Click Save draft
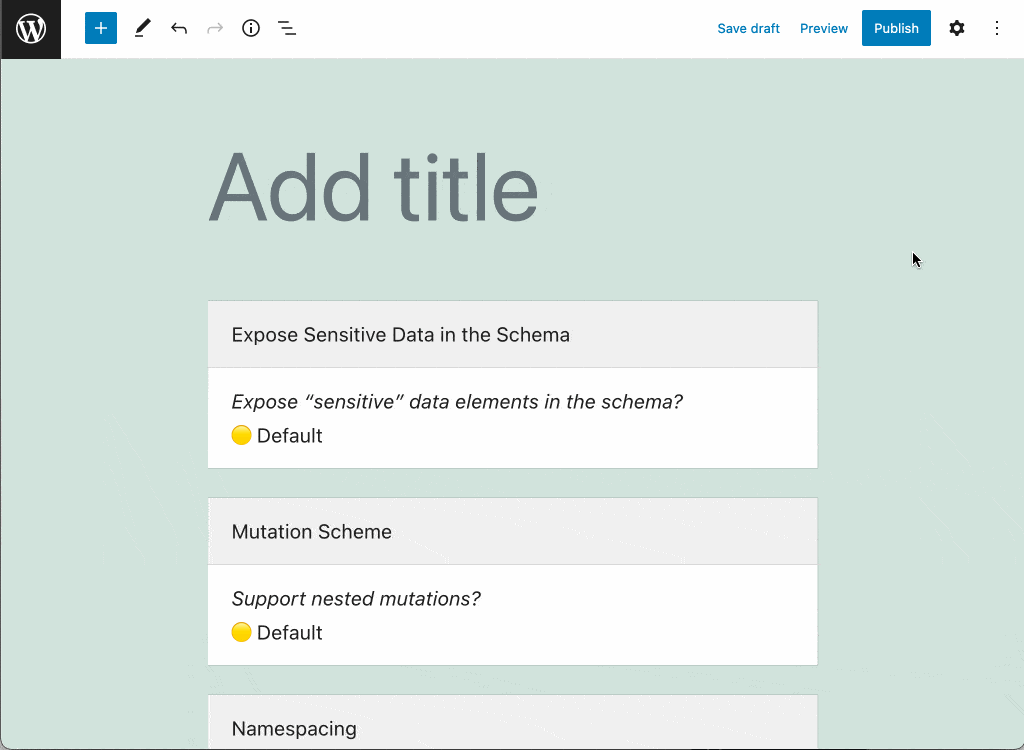This screenshot has height=750, width=1024. coord(748,29)
